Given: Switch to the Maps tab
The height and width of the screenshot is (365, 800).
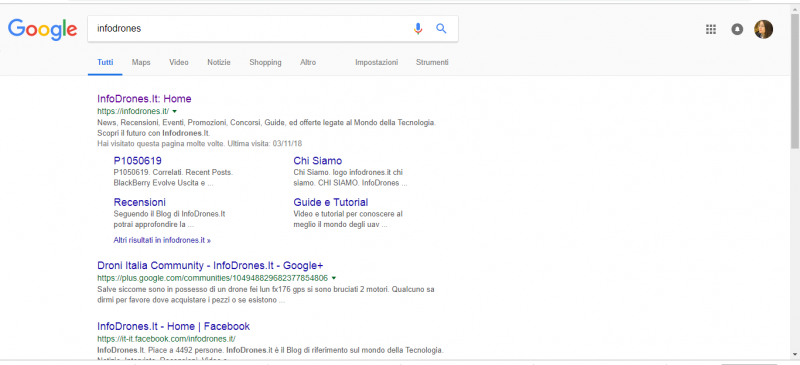Looking at the screenshot, I should 141,62.
